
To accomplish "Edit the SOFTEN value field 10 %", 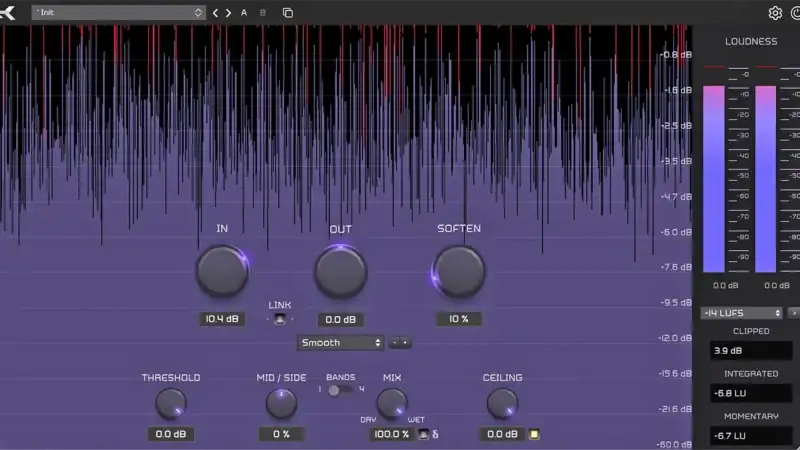I will [459, 319].
